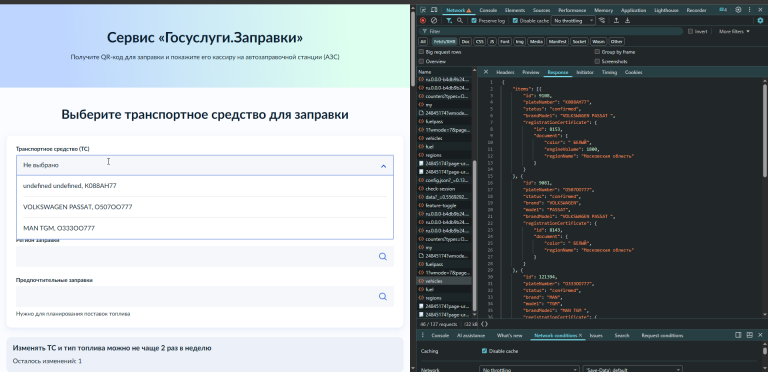Image resolution: width=768 pixels, height=372 pixels.
Task: Open network search magnifier icon
Action: [460, 21]
